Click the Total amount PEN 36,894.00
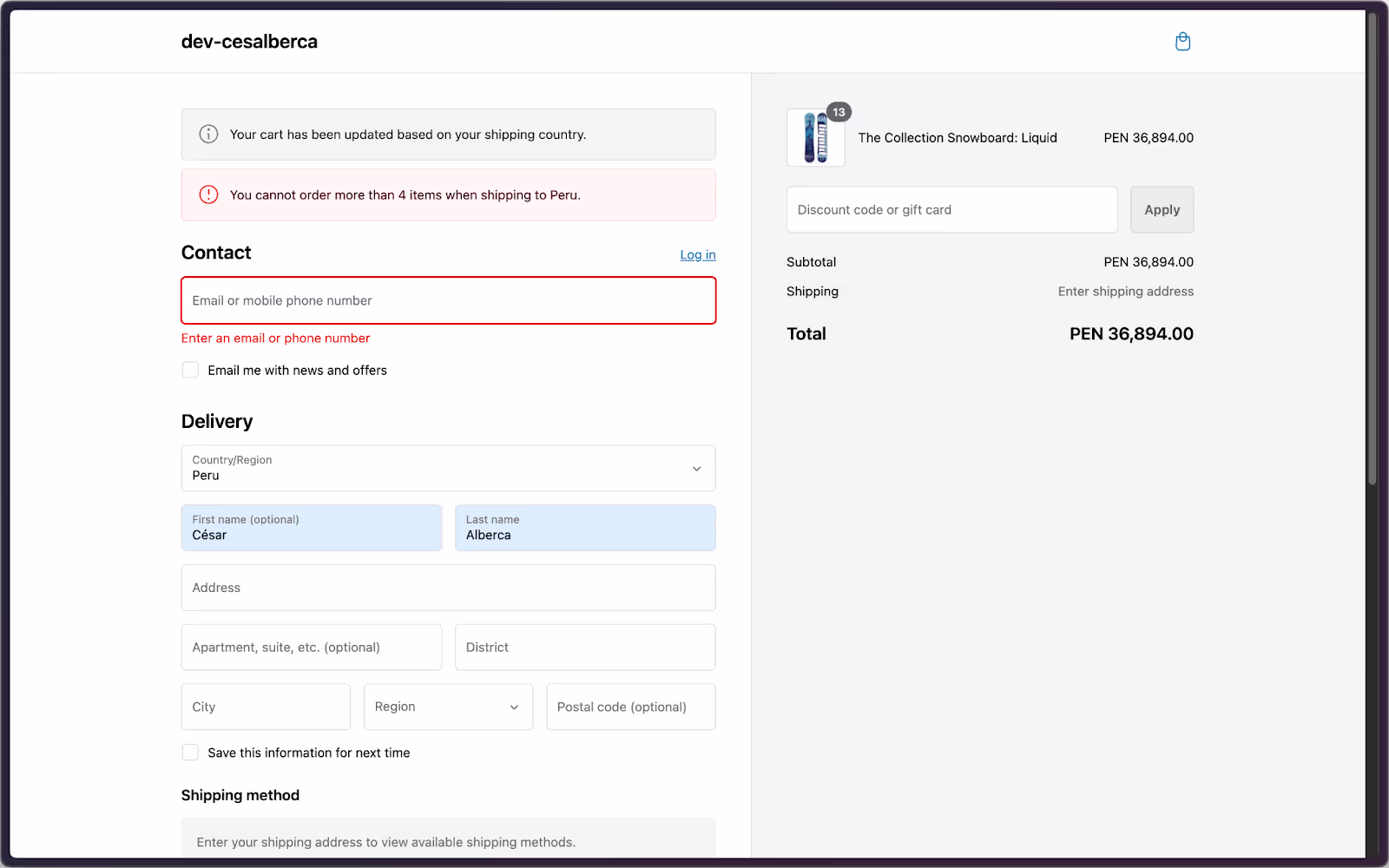The height and width of the screenshot is (868, 1389). point(1131,333)
